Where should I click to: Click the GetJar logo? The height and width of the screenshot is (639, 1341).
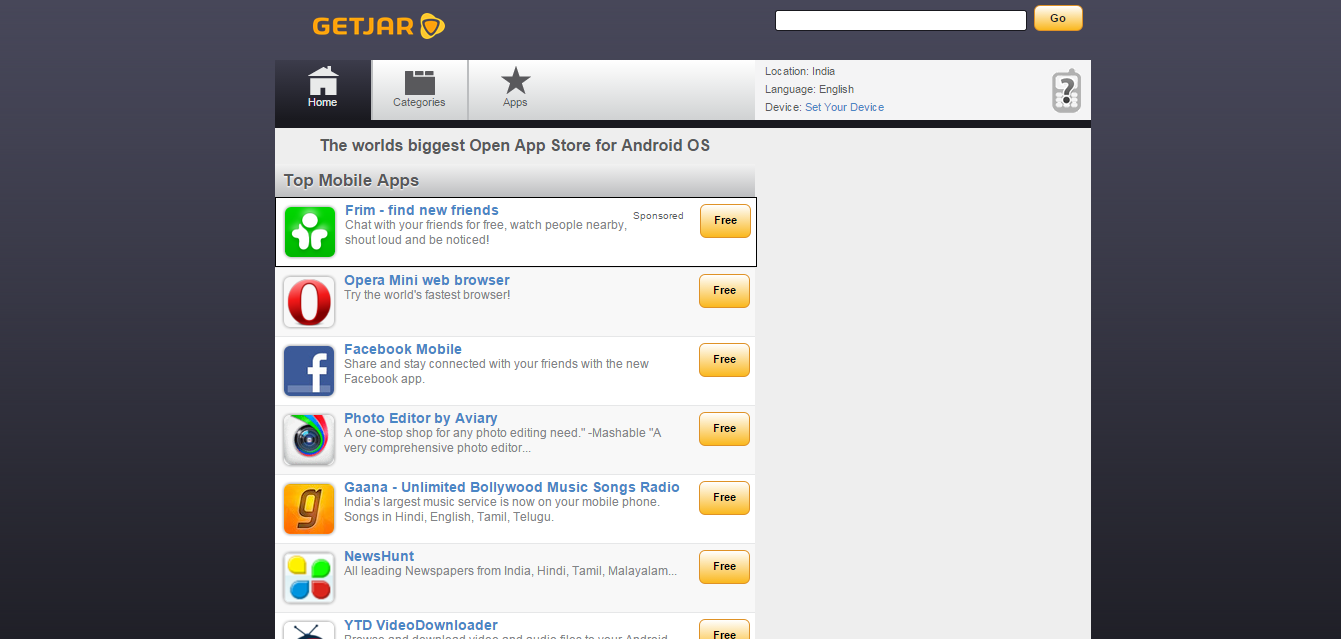(x=379, y=25)
